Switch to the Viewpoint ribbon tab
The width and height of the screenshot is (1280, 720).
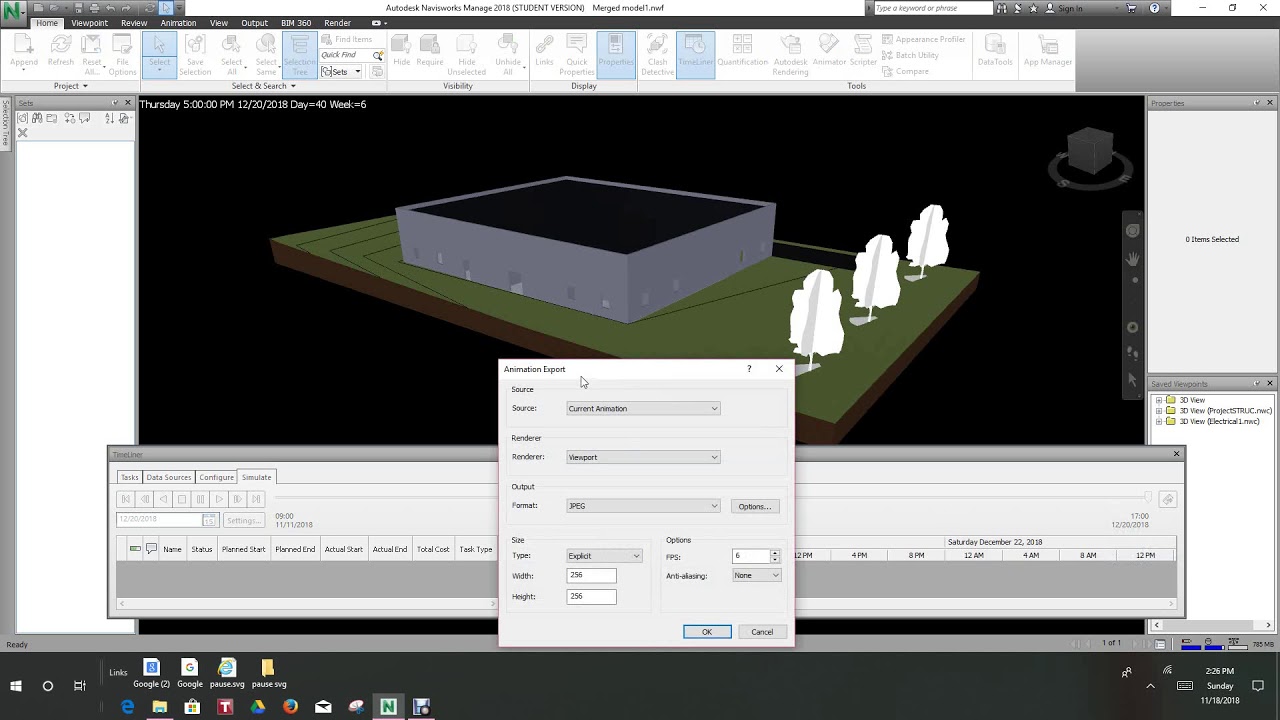(89, 23)
